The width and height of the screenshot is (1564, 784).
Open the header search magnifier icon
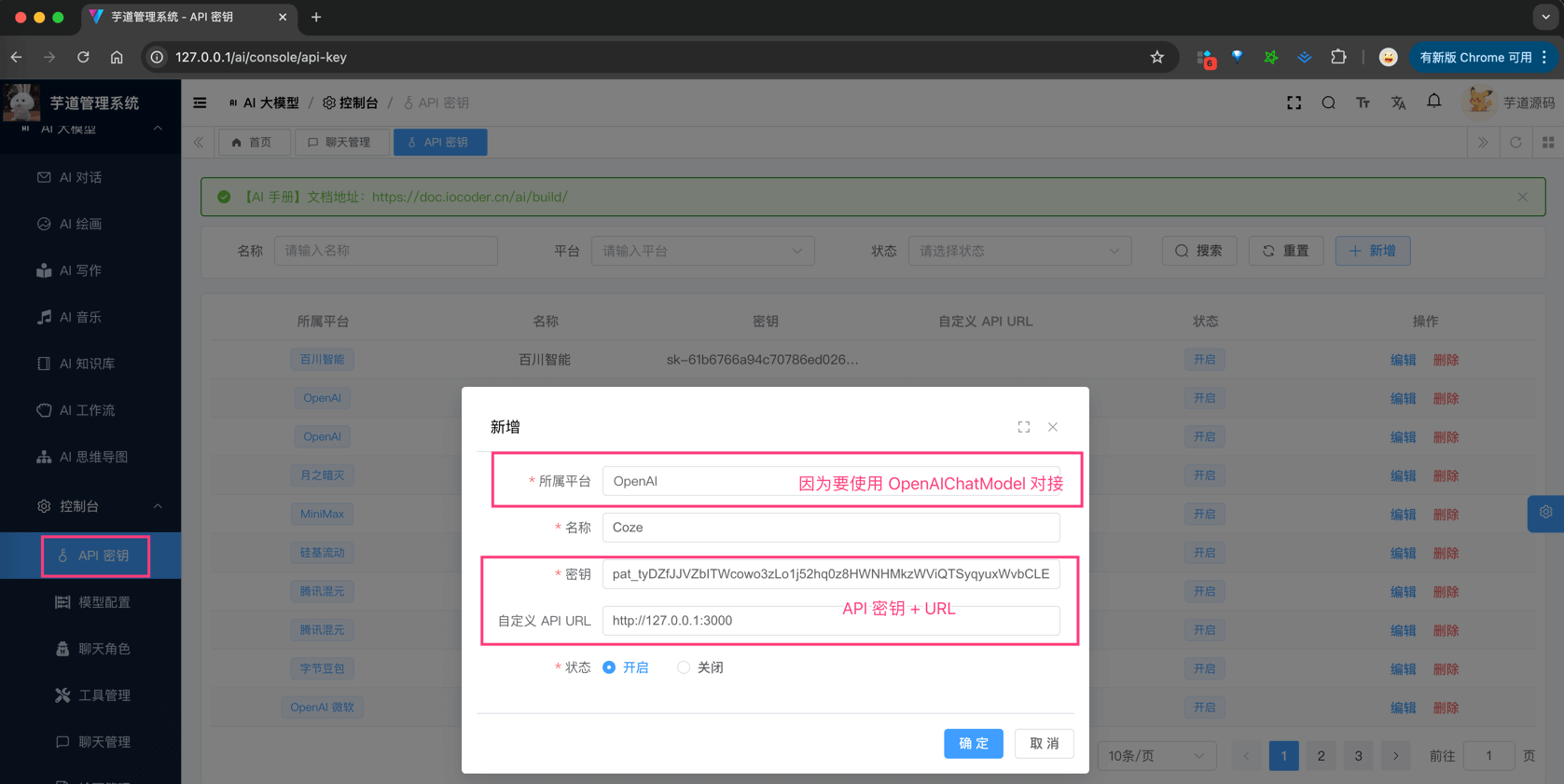(1328, 103)
